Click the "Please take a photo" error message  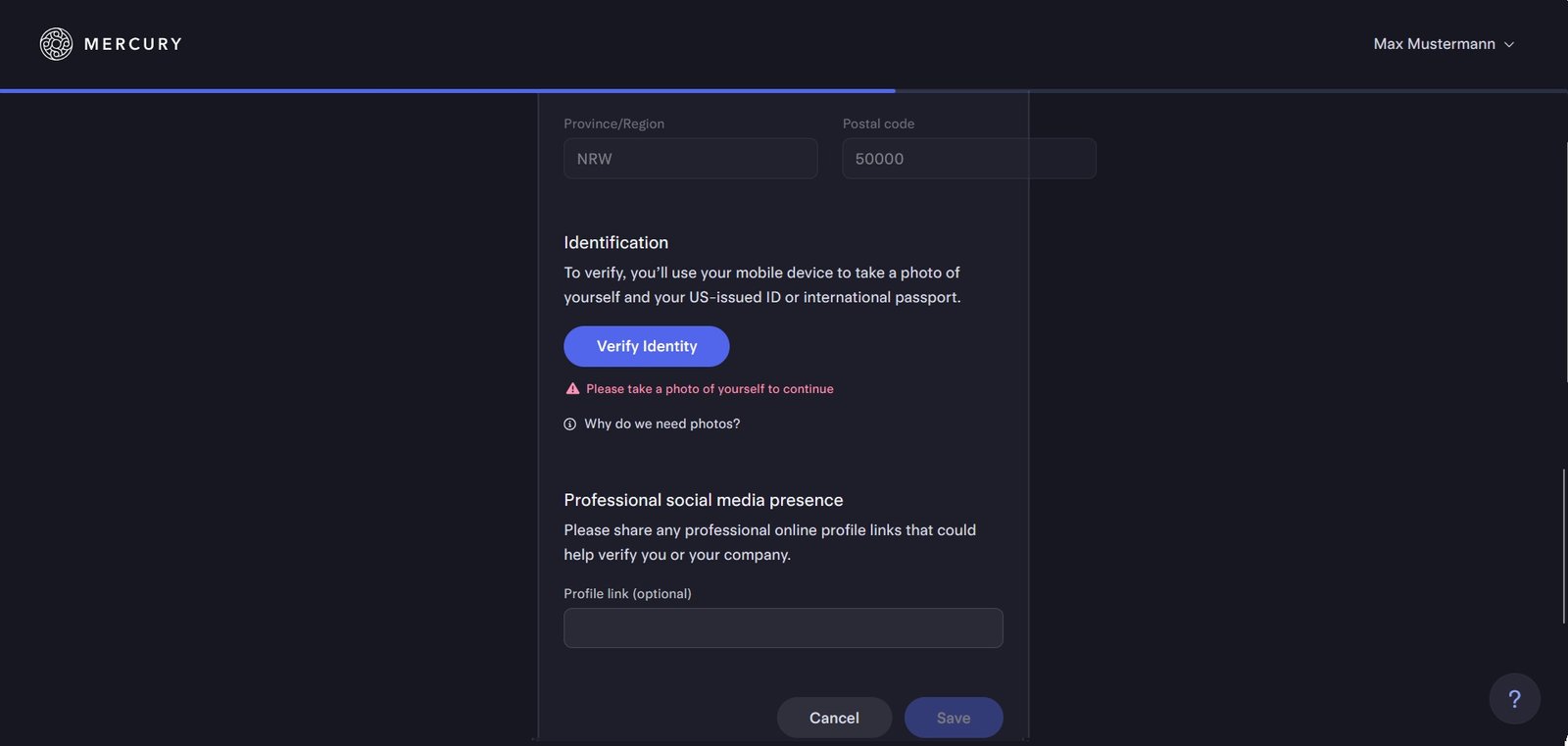[x=710, y=389]
